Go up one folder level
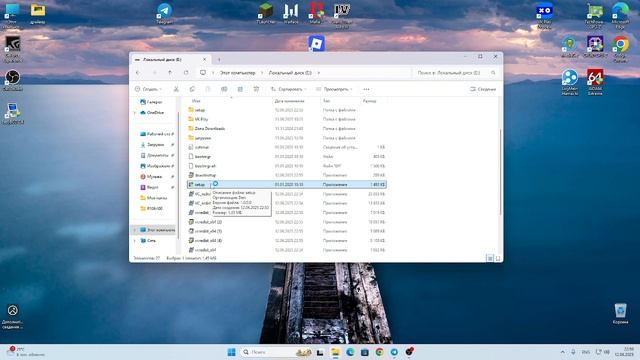The height and width of the screenshot is (360, 640). [170, 73]
